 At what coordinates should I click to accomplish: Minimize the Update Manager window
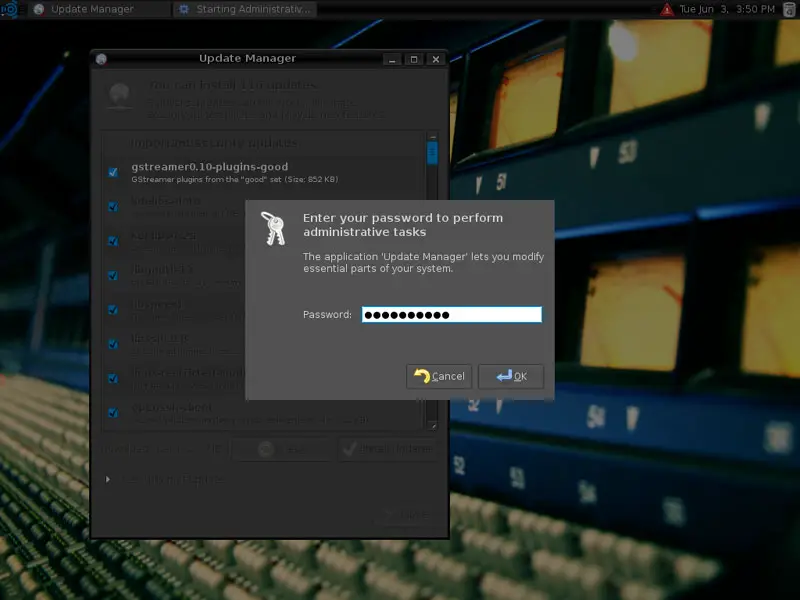392,60
